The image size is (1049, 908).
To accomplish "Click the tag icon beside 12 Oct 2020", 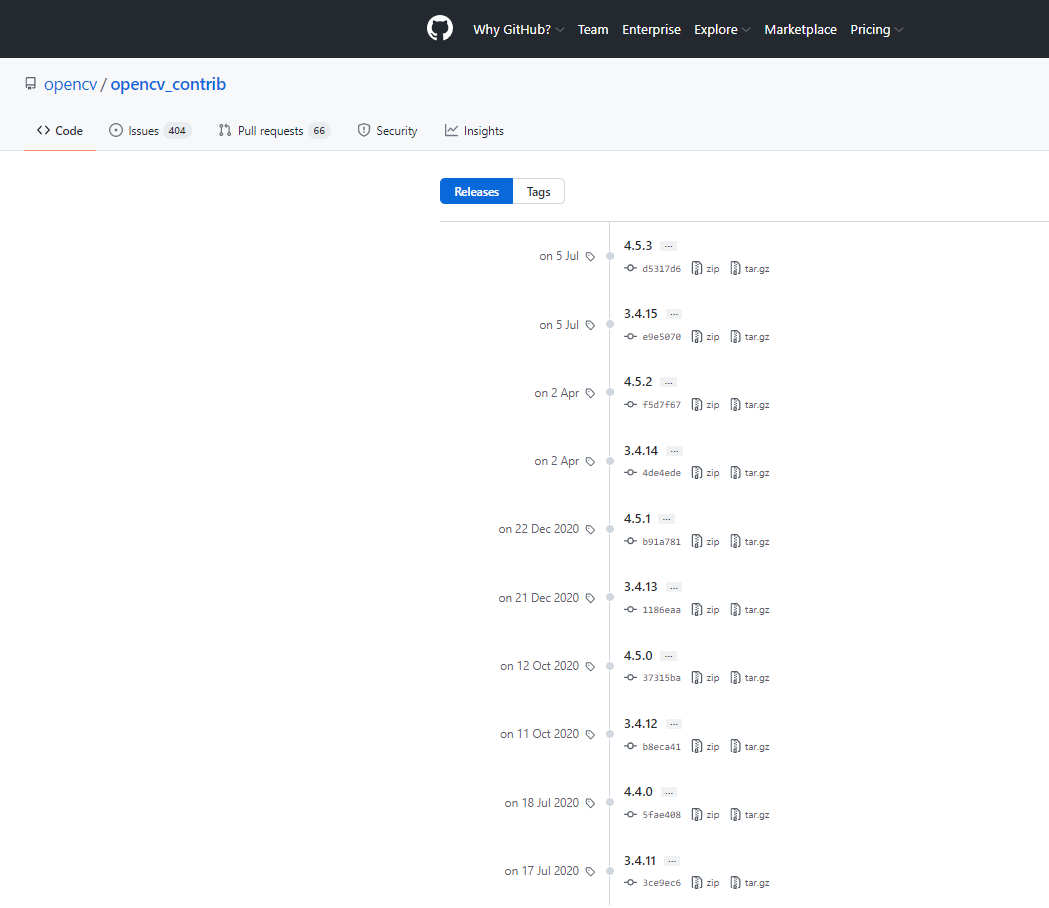I will click(590, 666).
